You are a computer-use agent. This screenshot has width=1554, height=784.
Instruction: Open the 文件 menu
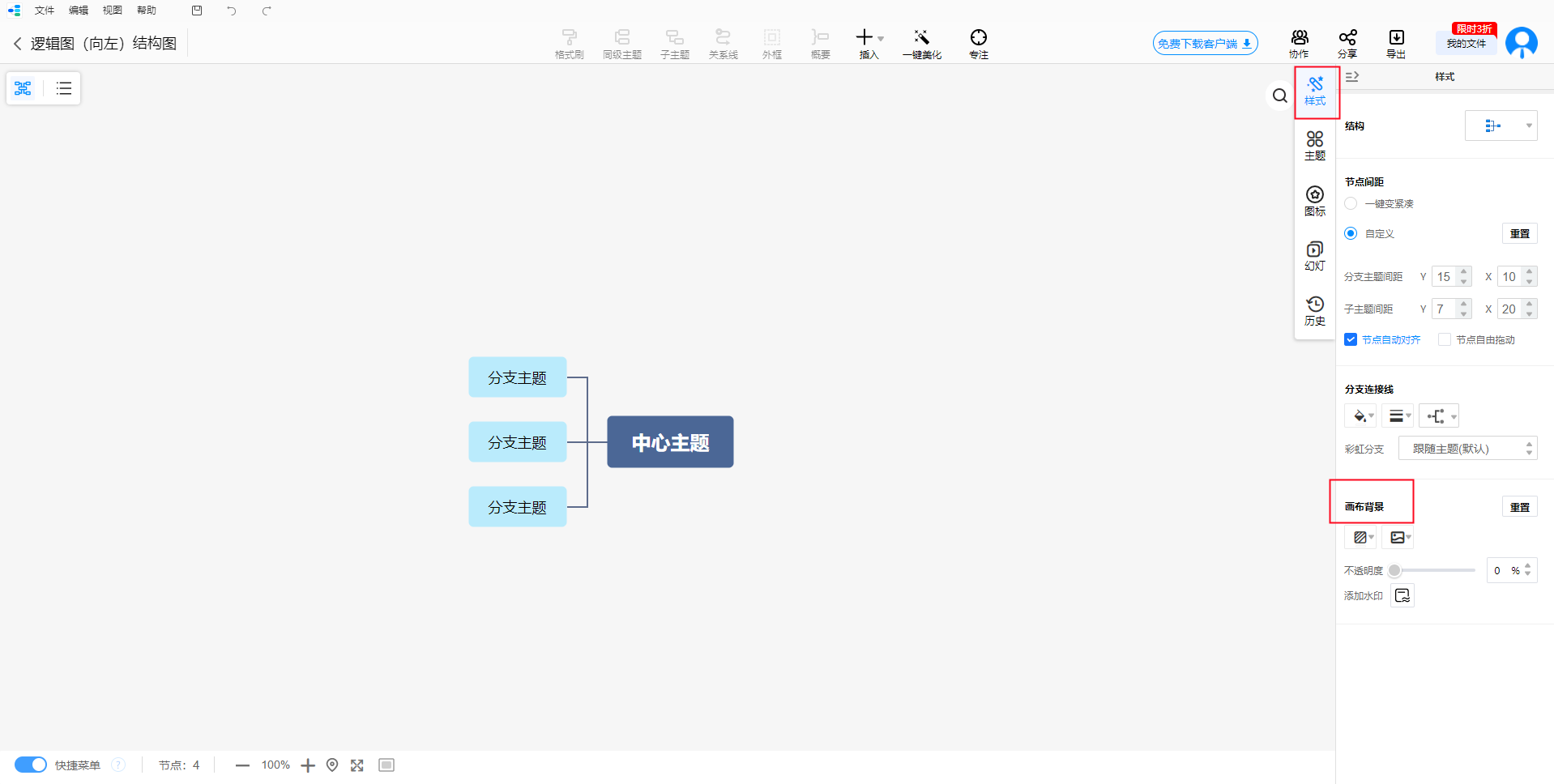(45, 11)
